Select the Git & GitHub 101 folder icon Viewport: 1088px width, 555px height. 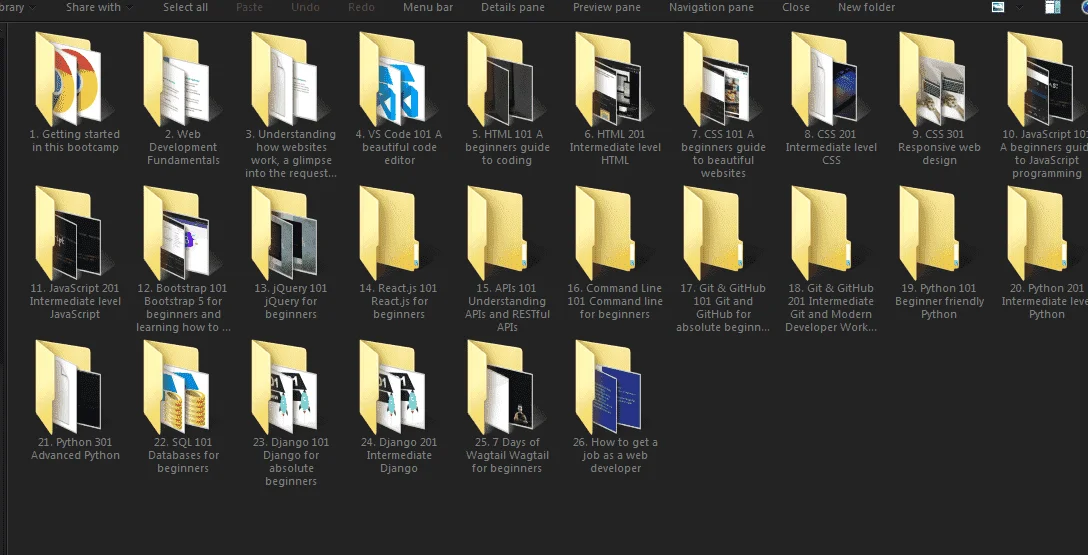pos(714,233)
